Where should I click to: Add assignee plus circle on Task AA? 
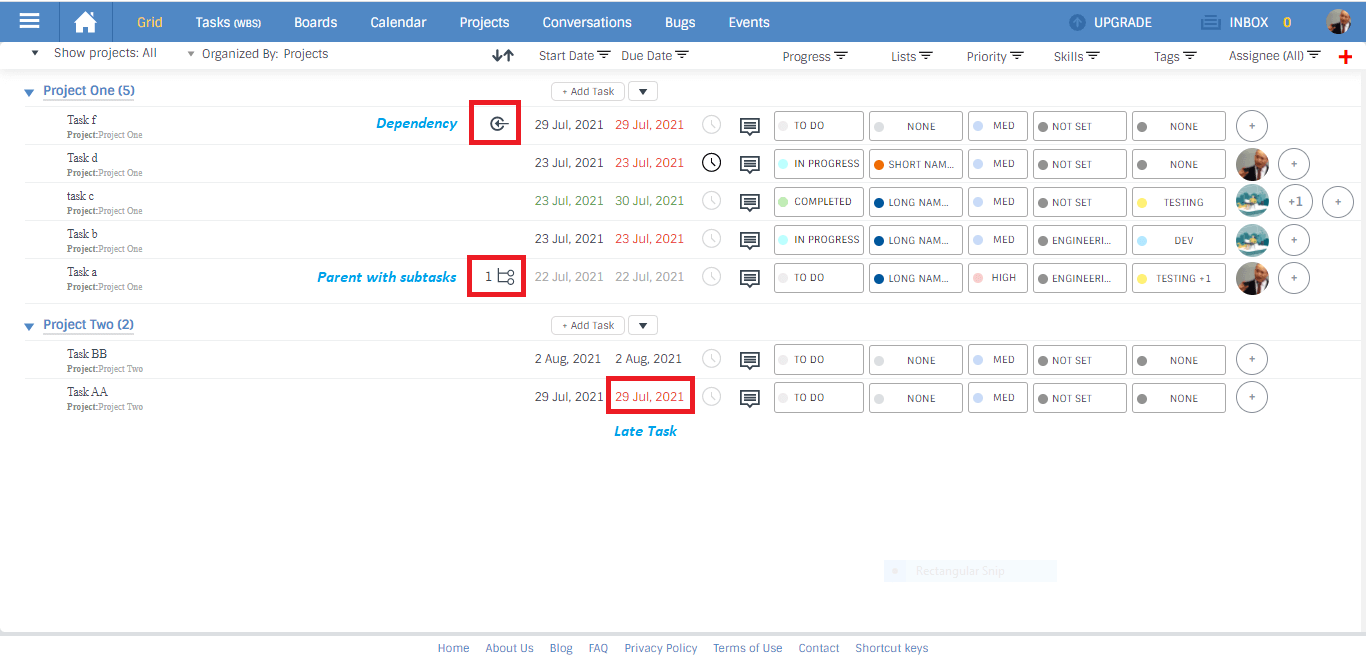(x=1252, y=398)
